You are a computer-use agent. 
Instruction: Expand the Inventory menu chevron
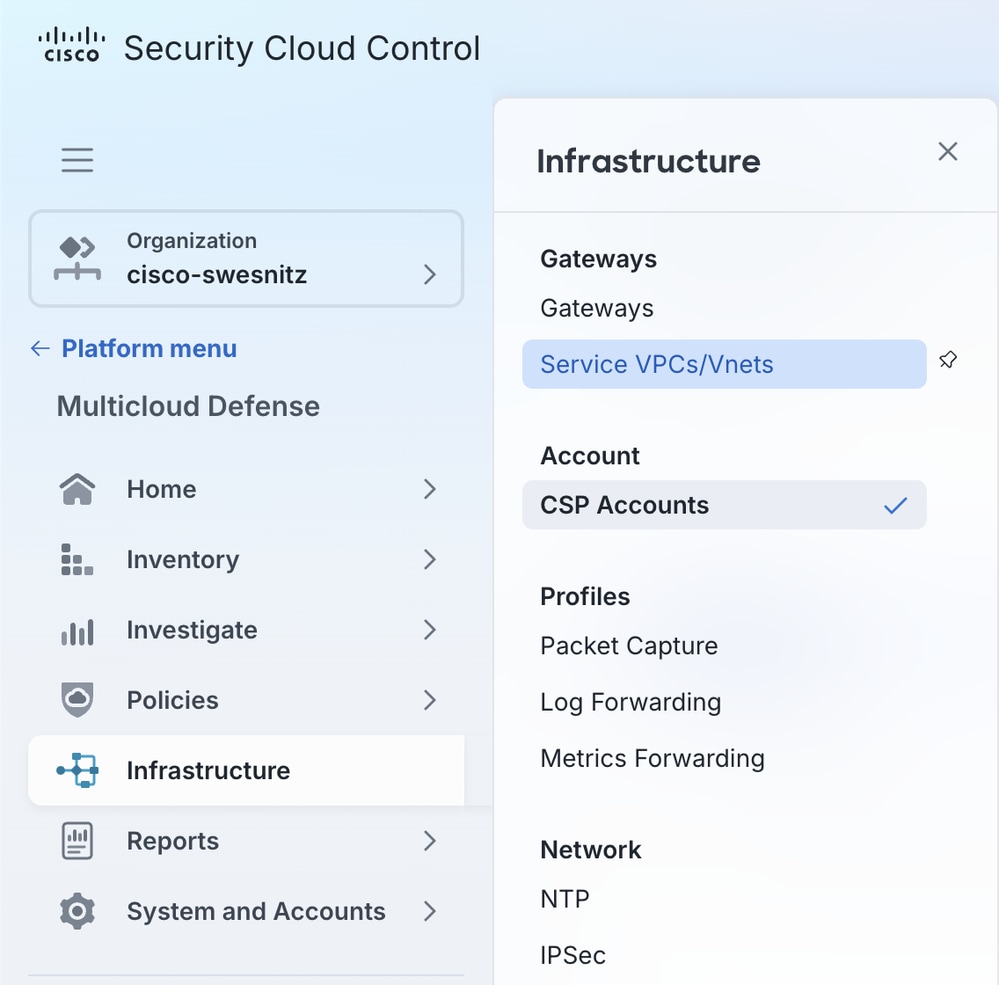click(430, 559)
